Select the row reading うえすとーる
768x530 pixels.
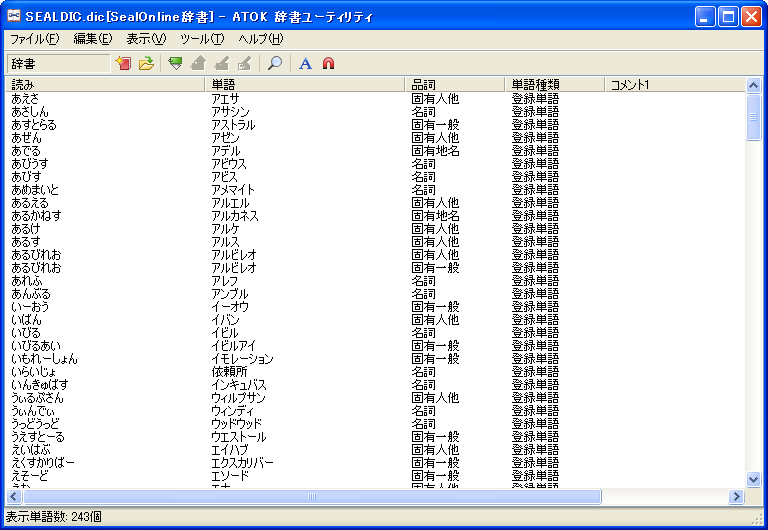pos(38,436)
